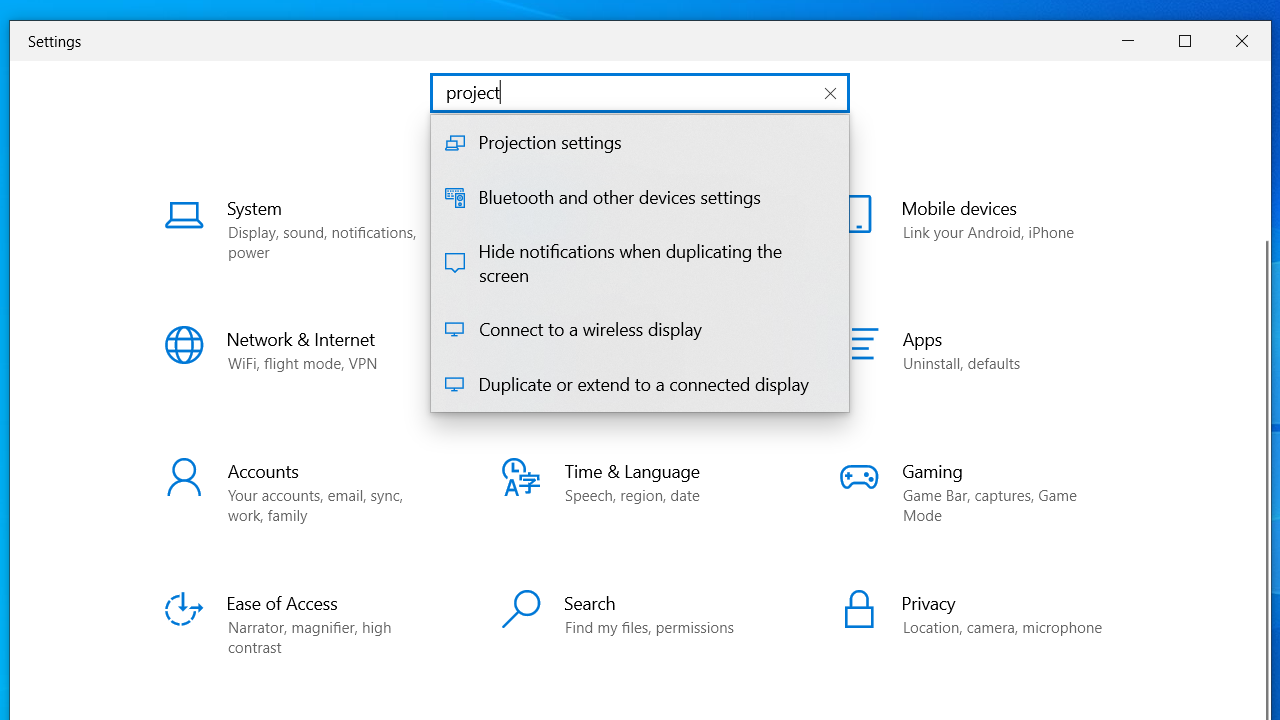This screenshot has width=1280, height=720.
Task: Open the Mobile devices category
Action: (958, 209)
